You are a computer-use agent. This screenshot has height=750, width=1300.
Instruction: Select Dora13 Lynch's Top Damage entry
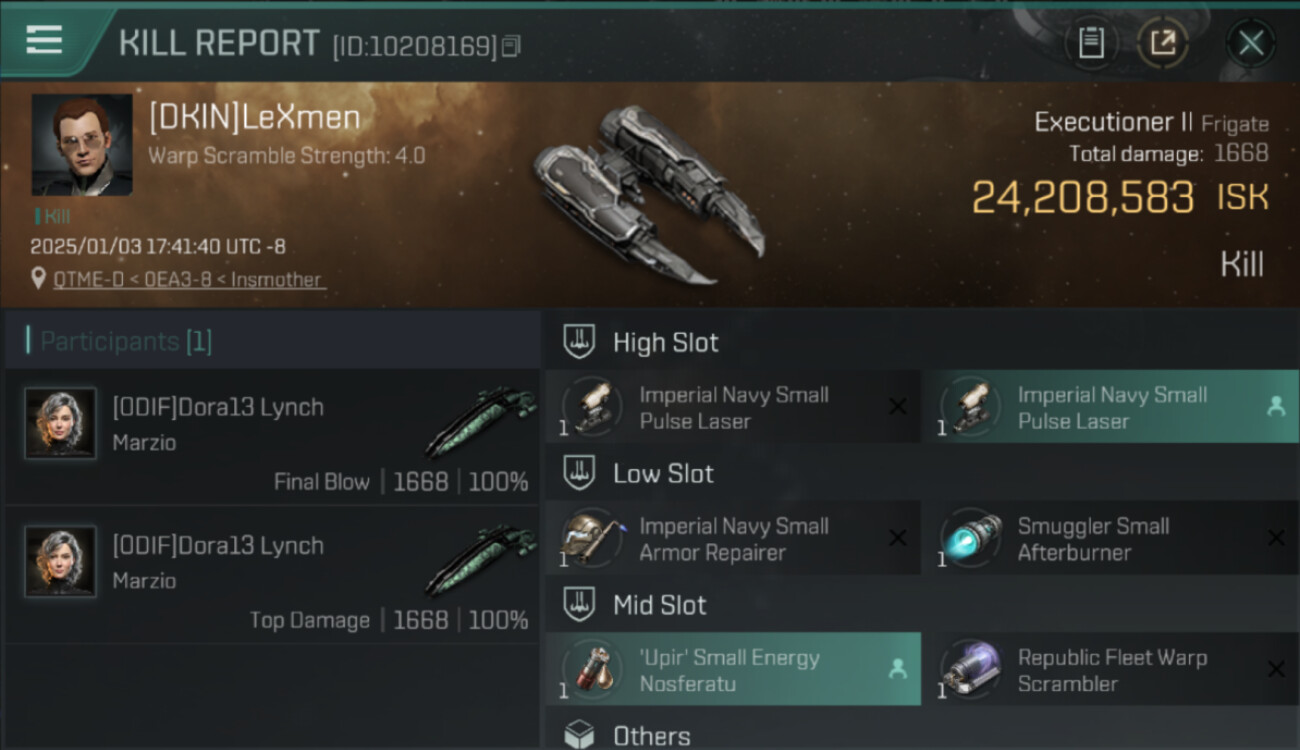pyautogui.click(x=272, y=575)
